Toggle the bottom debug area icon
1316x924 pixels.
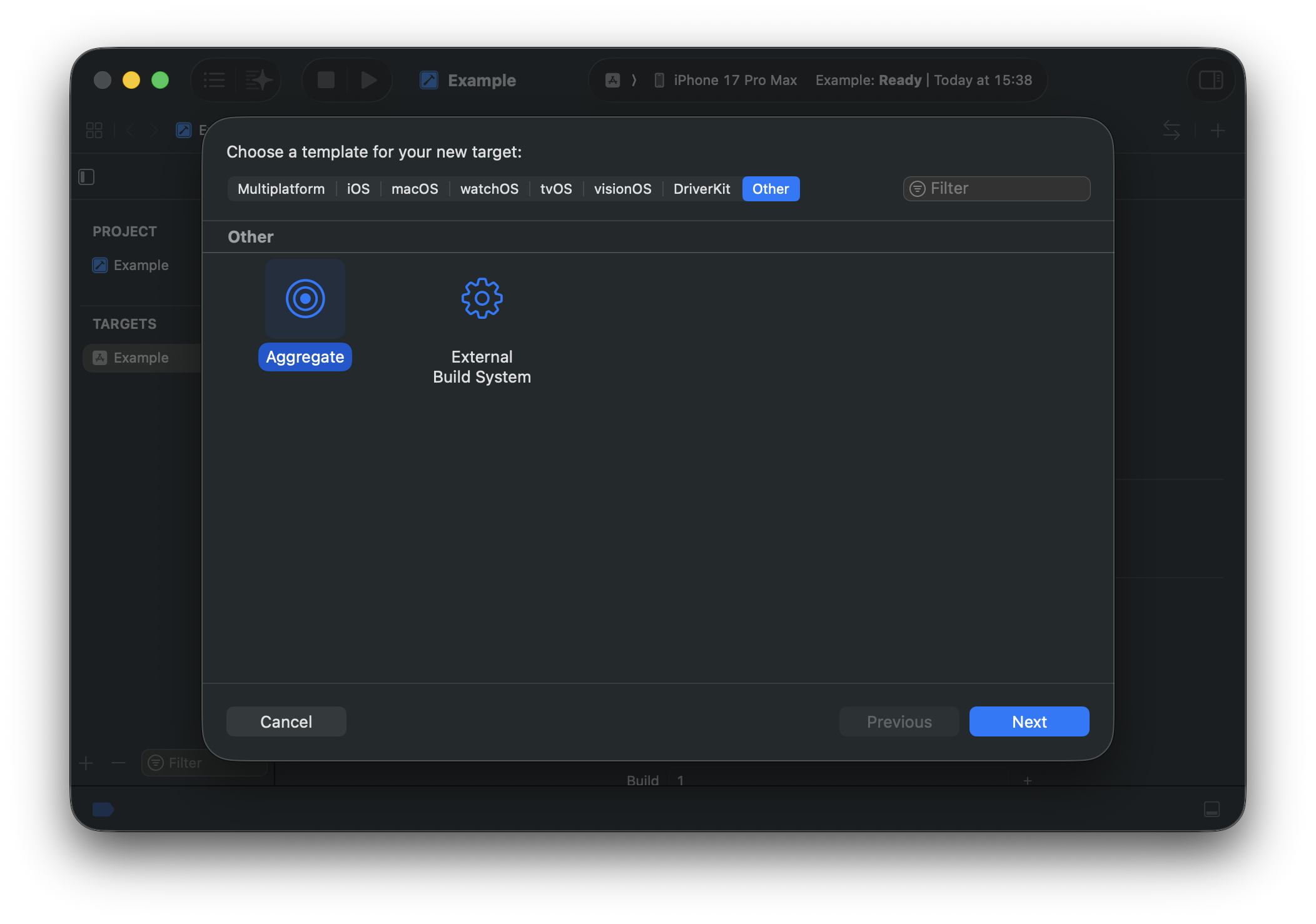(x=1212, y=809)
